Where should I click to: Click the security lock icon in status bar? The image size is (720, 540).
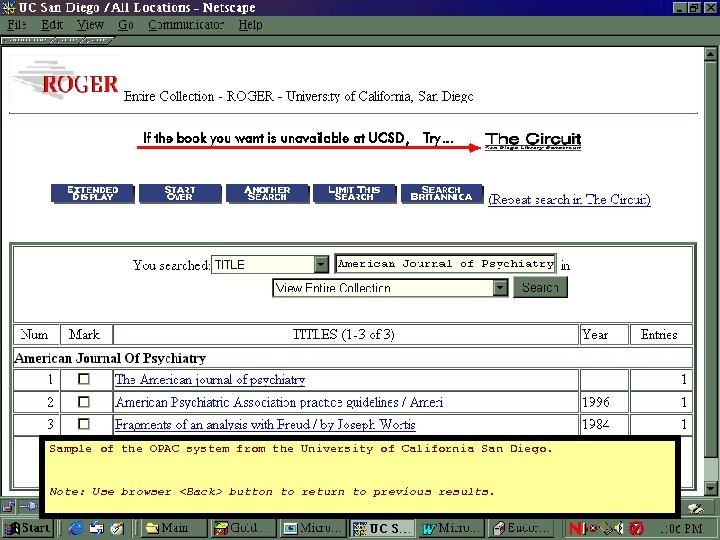point(8,506)
